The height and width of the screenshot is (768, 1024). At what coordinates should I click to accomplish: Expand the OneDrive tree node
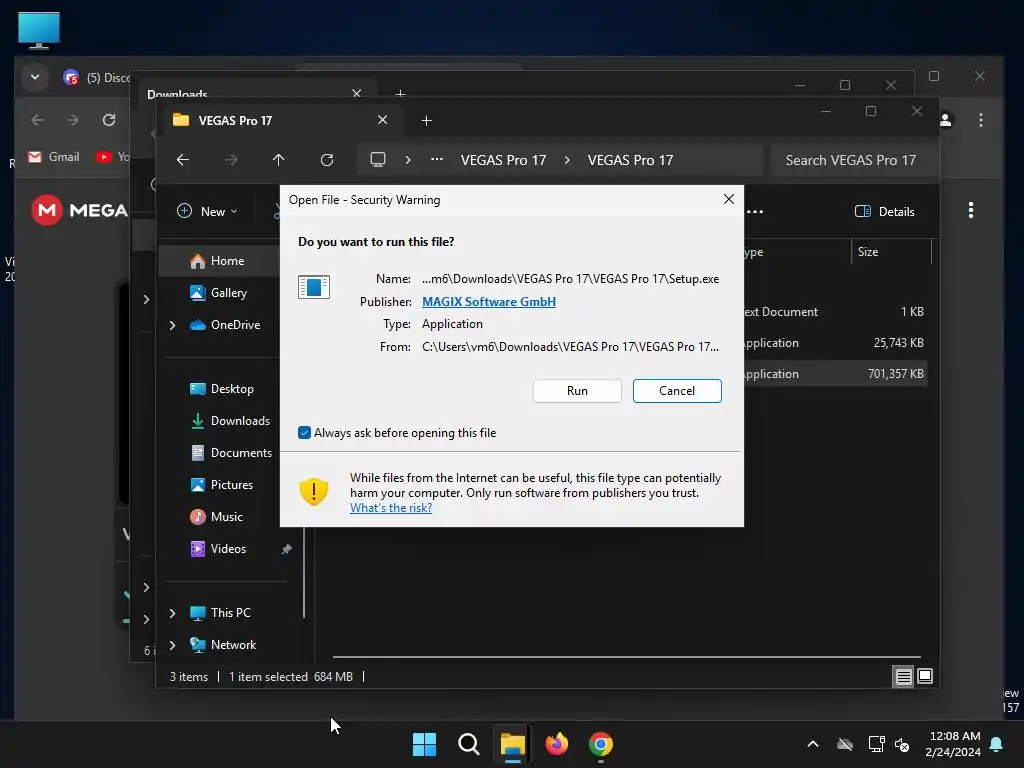[x=172, y=325]
